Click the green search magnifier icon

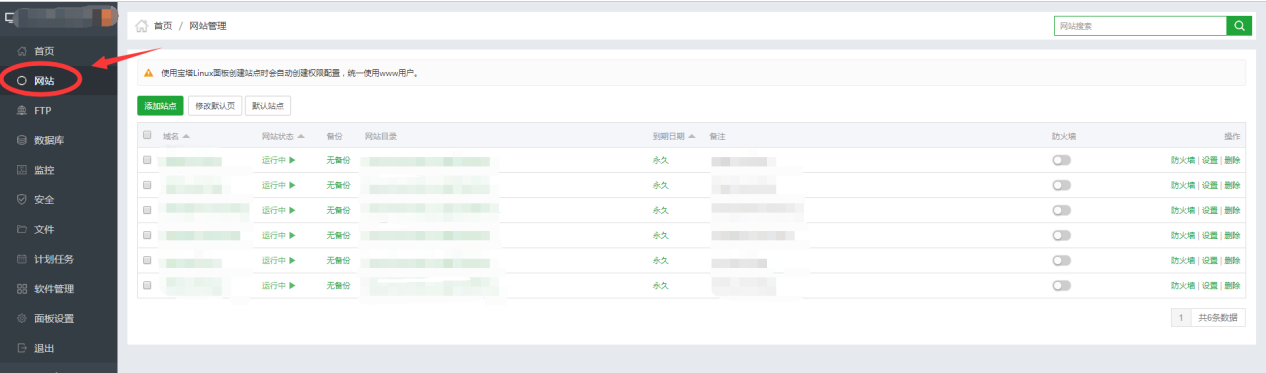(x=1240, y=26)
